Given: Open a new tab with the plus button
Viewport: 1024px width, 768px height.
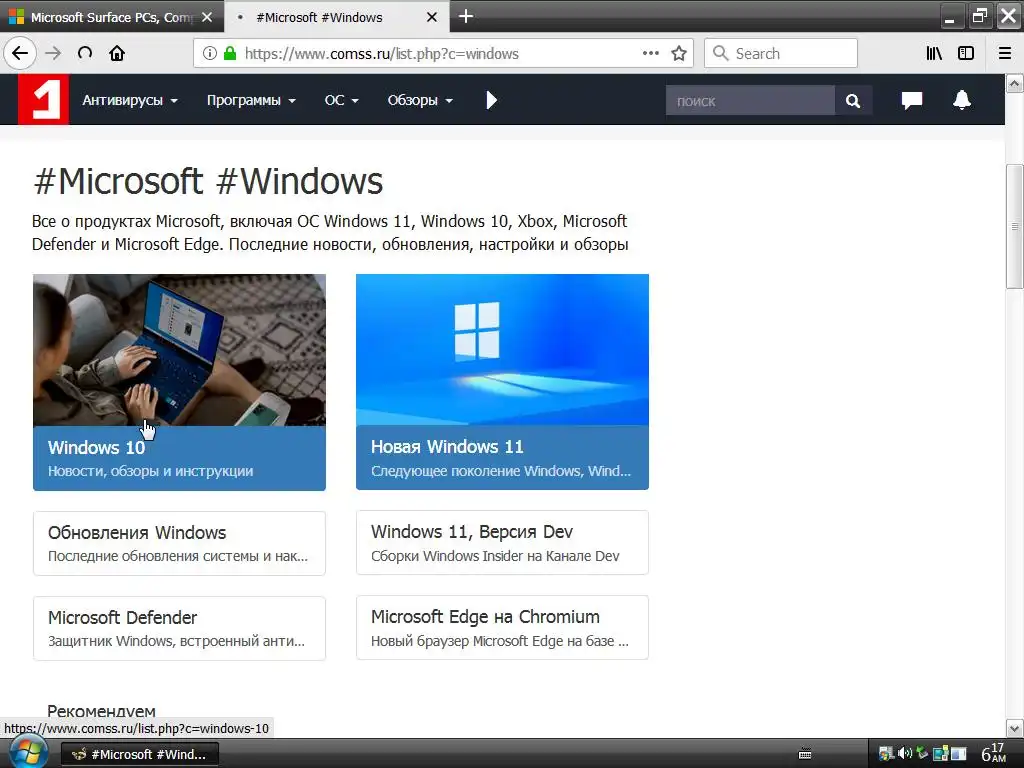Looking at the screenshot, I should point(466,16).
